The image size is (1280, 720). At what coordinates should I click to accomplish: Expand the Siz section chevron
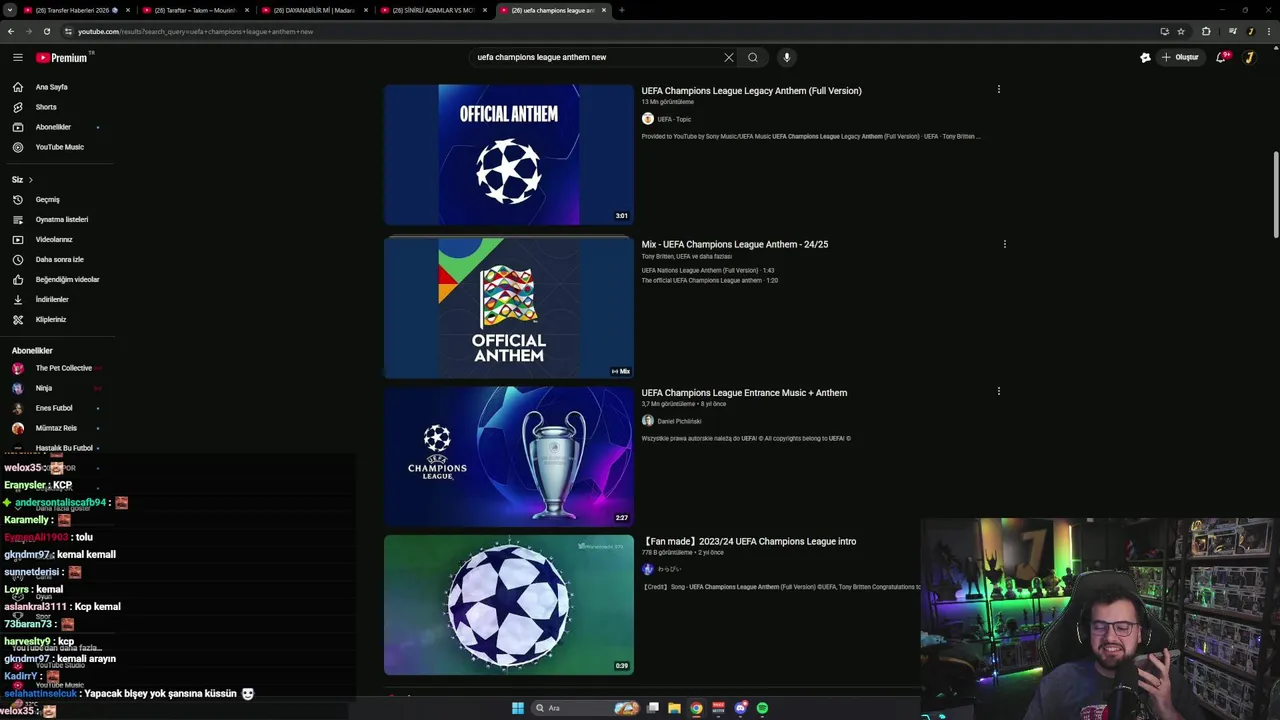[30, 180]
